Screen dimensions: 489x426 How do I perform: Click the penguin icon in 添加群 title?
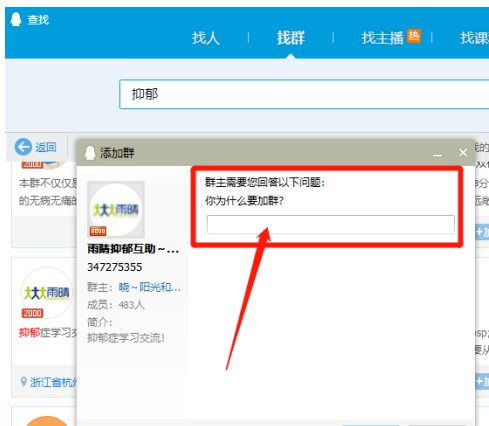pos(90,153)
